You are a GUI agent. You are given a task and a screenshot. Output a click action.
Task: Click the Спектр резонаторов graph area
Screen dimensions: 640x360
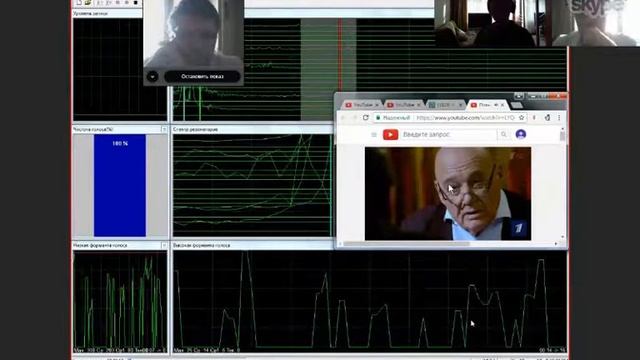[x=252, y=185]
